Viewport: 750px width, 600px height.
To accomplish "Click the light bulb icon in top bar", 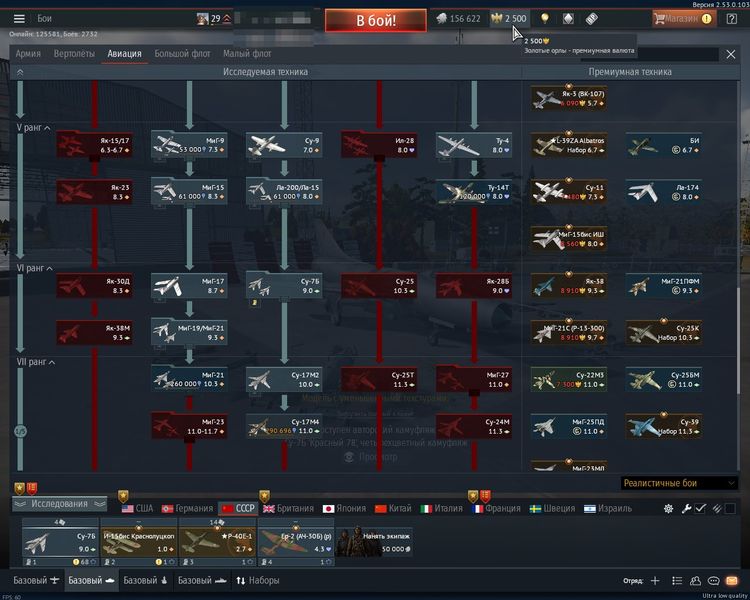I will click(x=545, y=18).
